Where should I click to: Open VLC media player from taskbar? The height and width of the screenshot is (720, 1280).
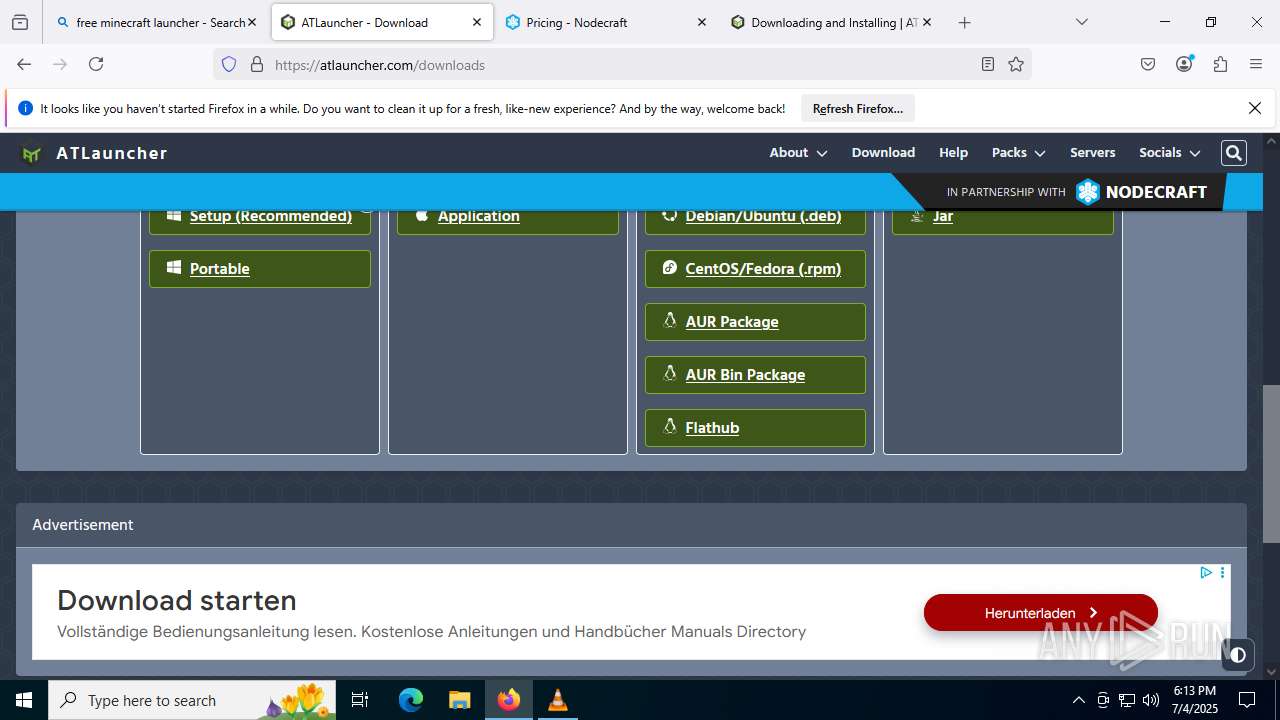[x=558, y=700]
